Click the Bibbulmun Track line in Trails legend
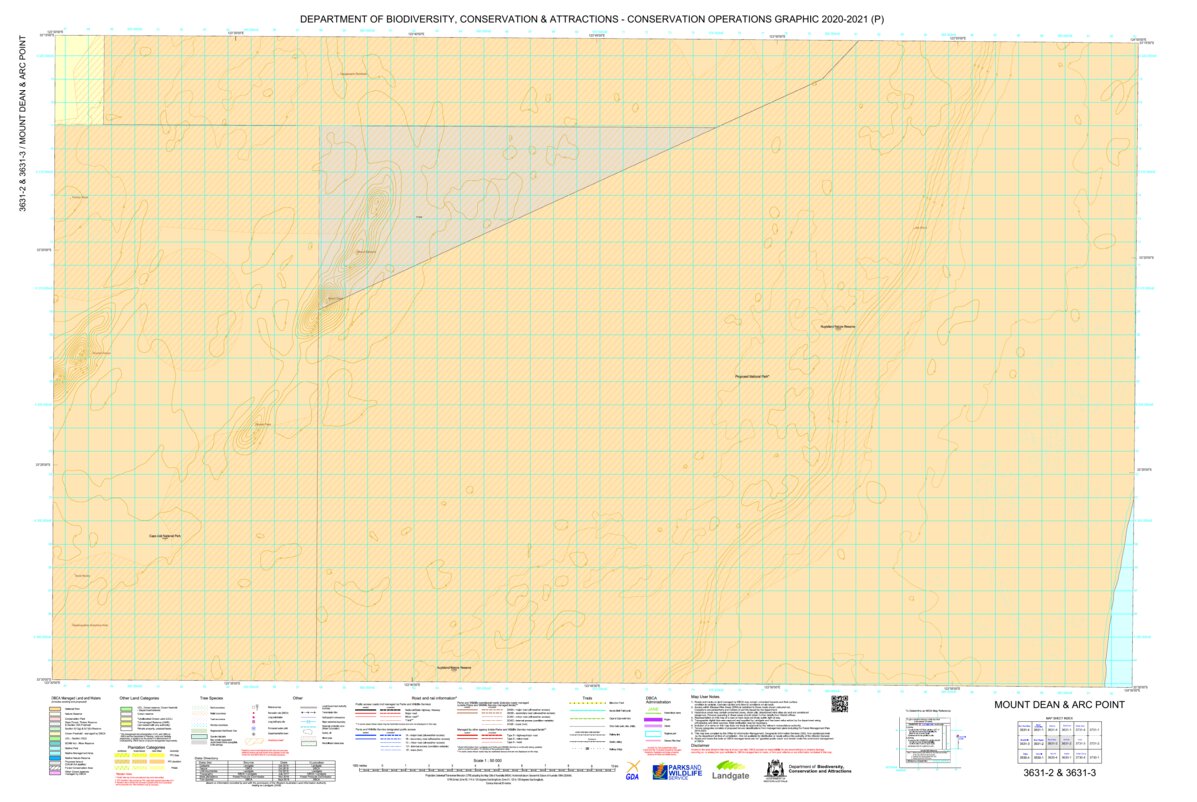This screenshot has width=1197, height=802. coord(590,703)
